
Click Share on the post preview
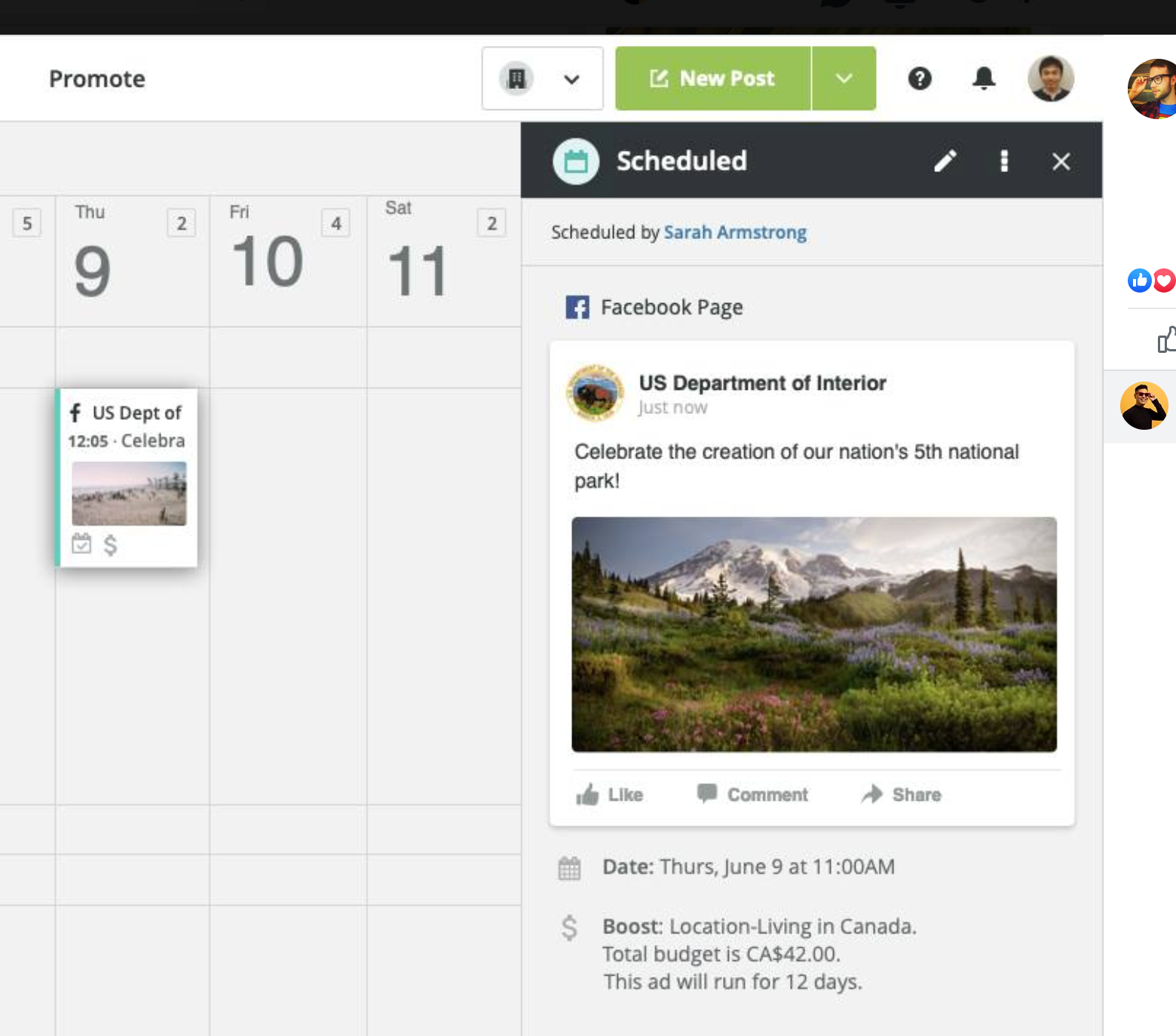click(902, 795)
